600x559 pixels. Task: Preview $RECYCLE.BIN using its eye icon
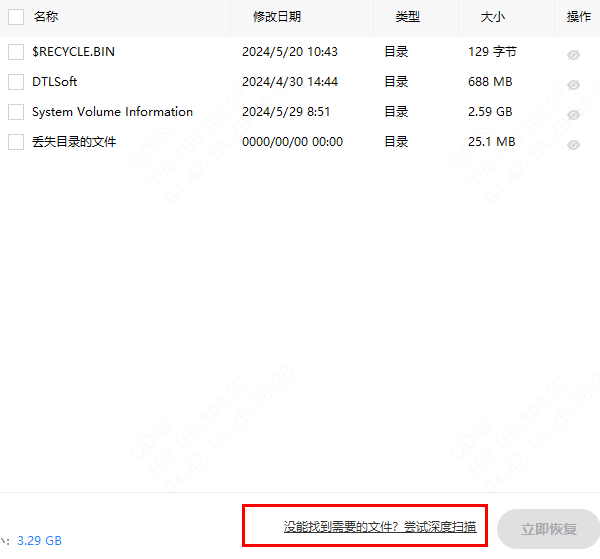(x=574, y=55)
